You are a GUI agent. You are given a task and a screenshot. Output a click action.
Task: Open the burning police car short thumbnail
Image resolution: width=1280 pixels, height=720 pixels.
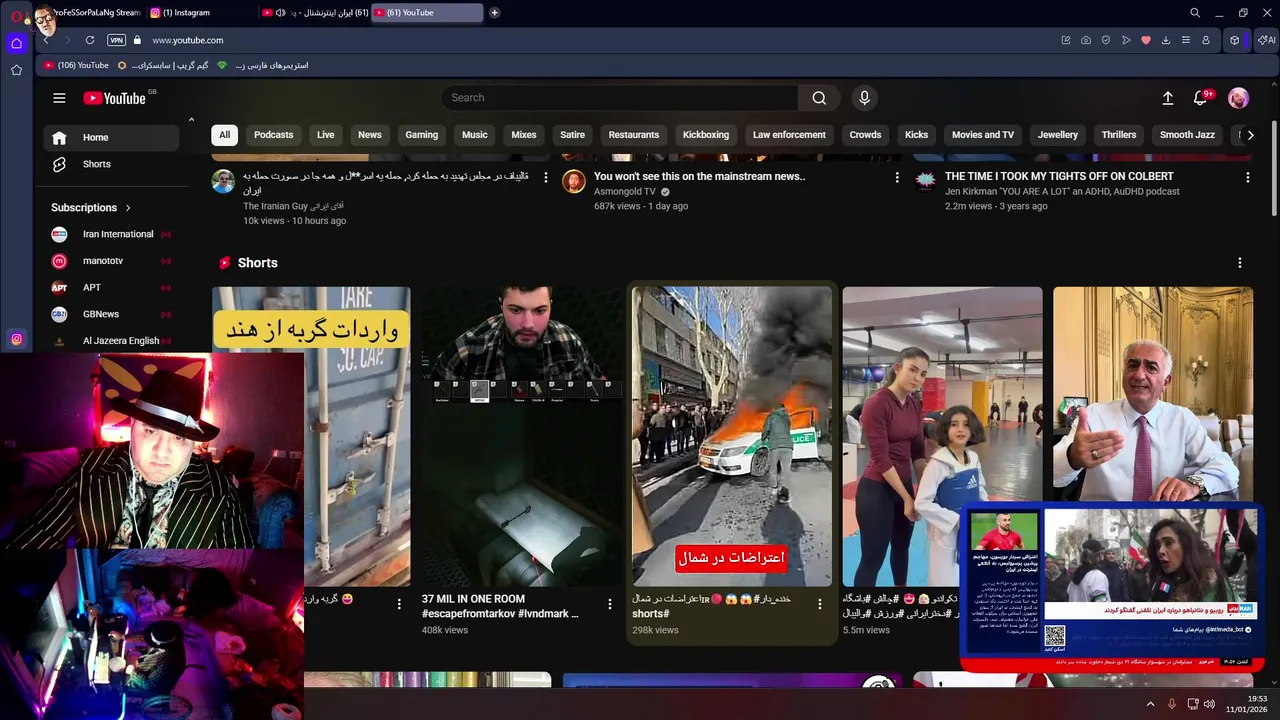(x=731, y=437)
